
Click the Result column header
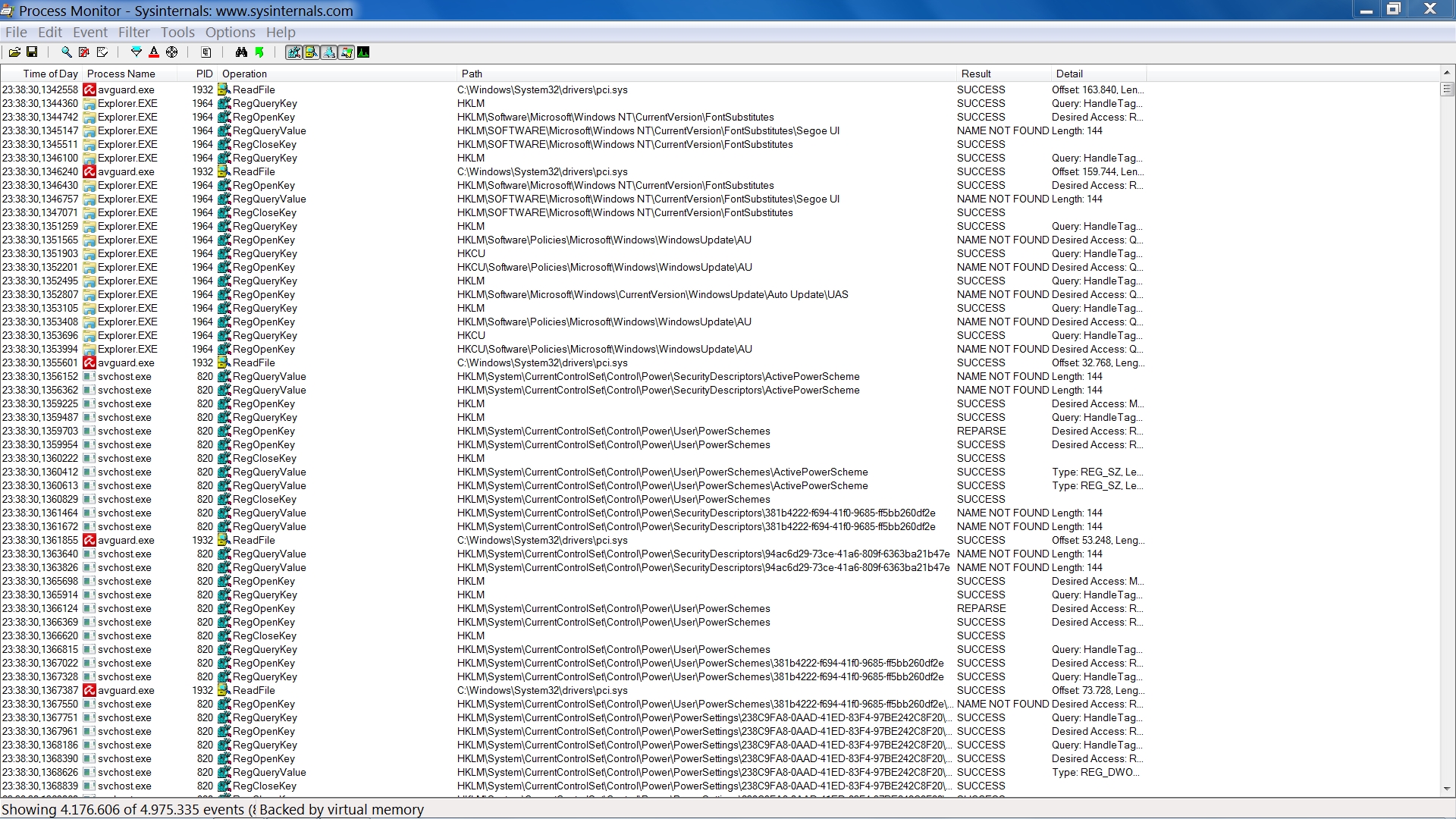(976, 74)
